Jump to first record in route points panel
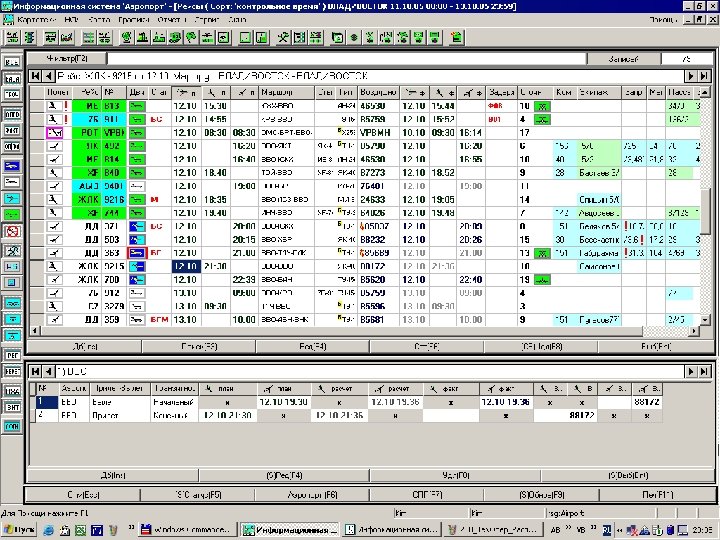 [35, 371]
